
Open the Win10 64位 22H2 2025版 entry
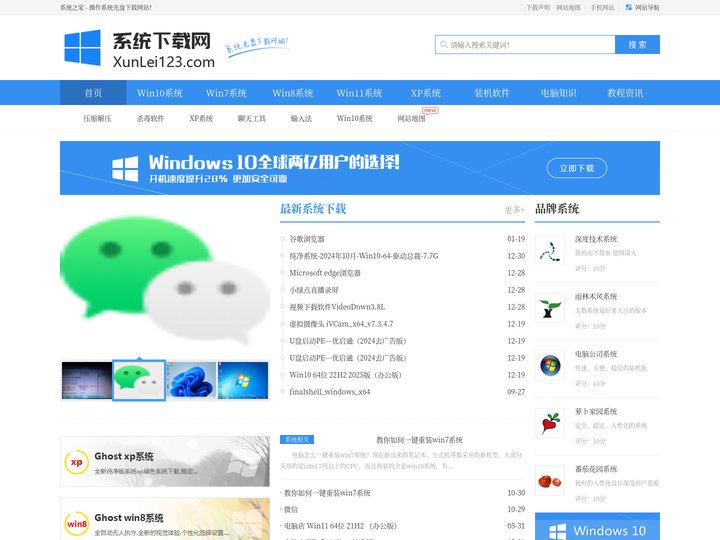345,375
